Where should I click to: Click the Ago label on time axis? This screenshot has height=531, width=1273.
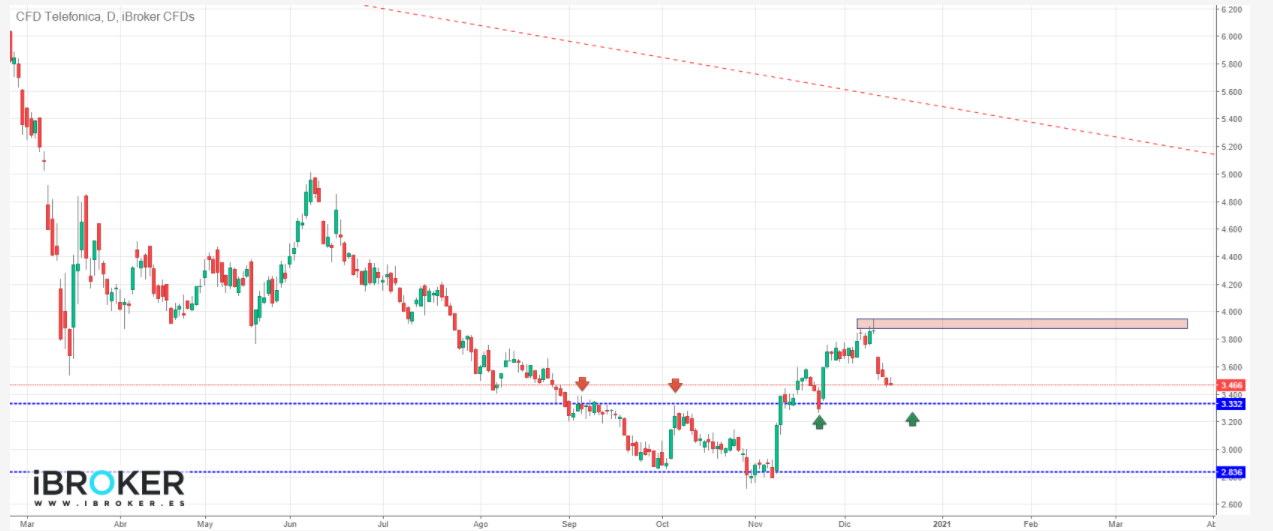tap(480, 523)
